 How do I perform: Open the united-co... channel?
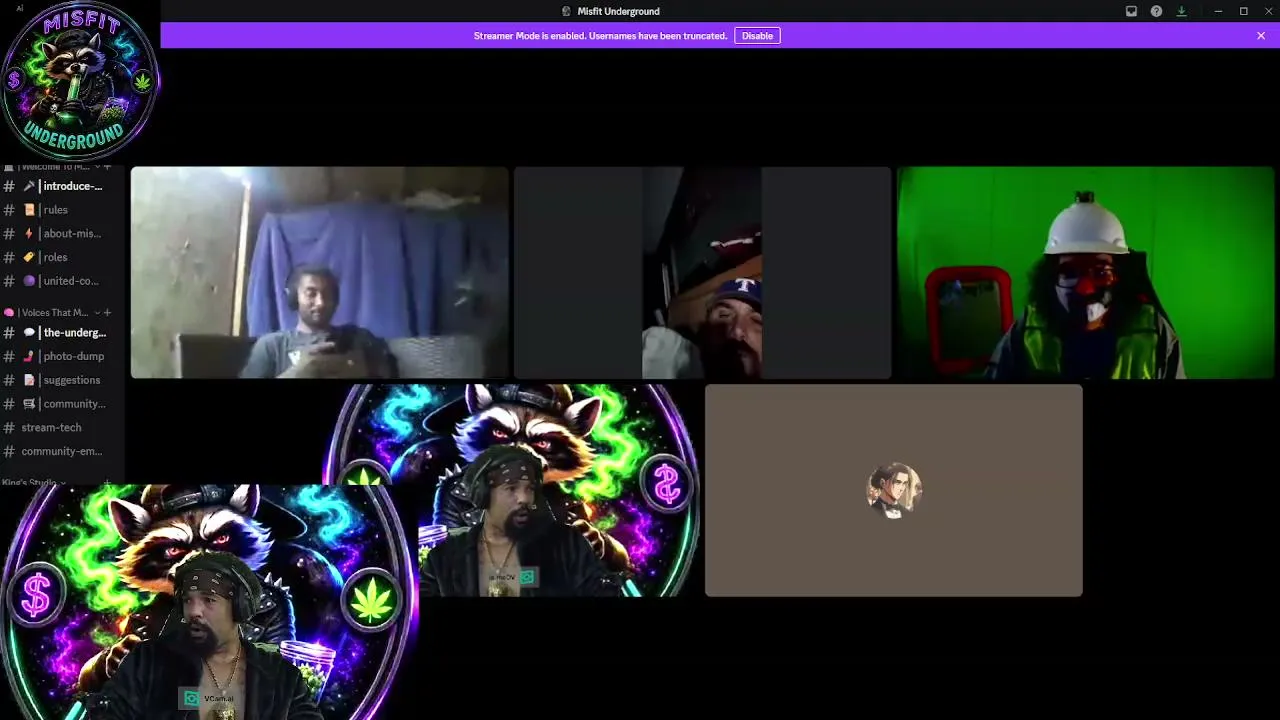(x=62, y=281)
